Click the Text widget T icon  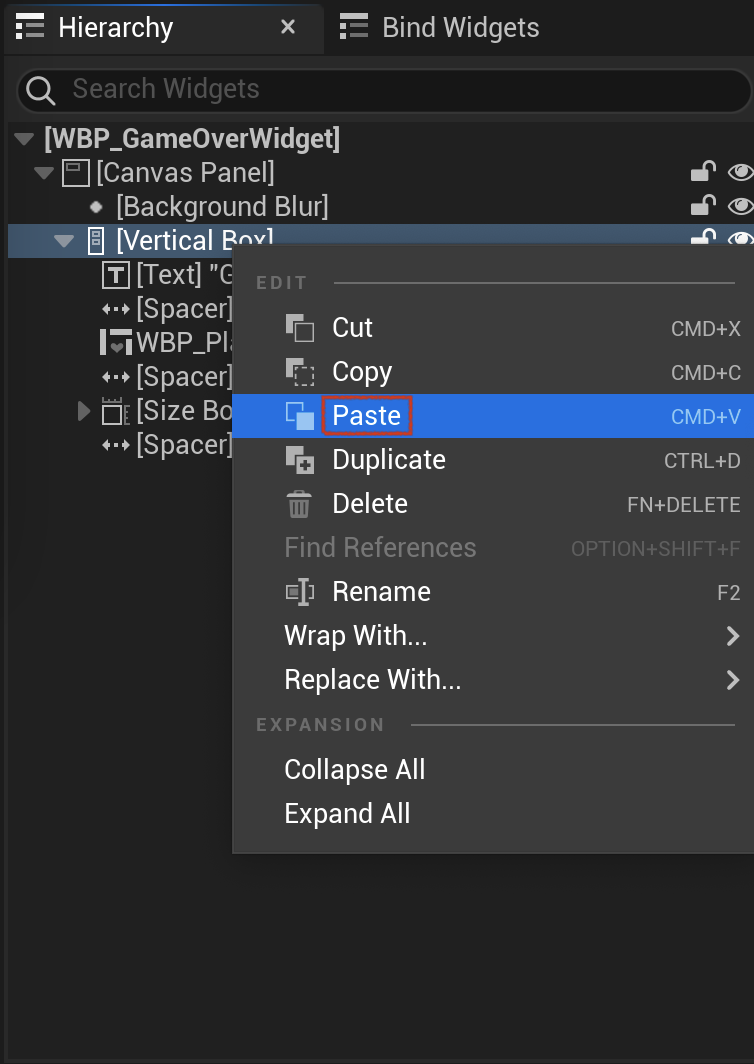116,275
